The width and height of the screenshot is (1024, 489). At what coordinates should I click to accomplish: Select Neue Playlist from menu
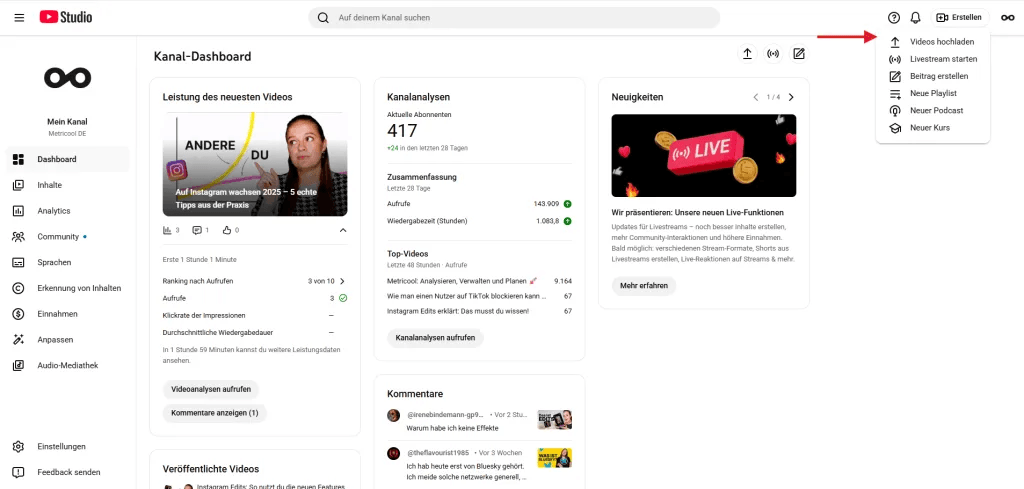(x=933, y=93)
